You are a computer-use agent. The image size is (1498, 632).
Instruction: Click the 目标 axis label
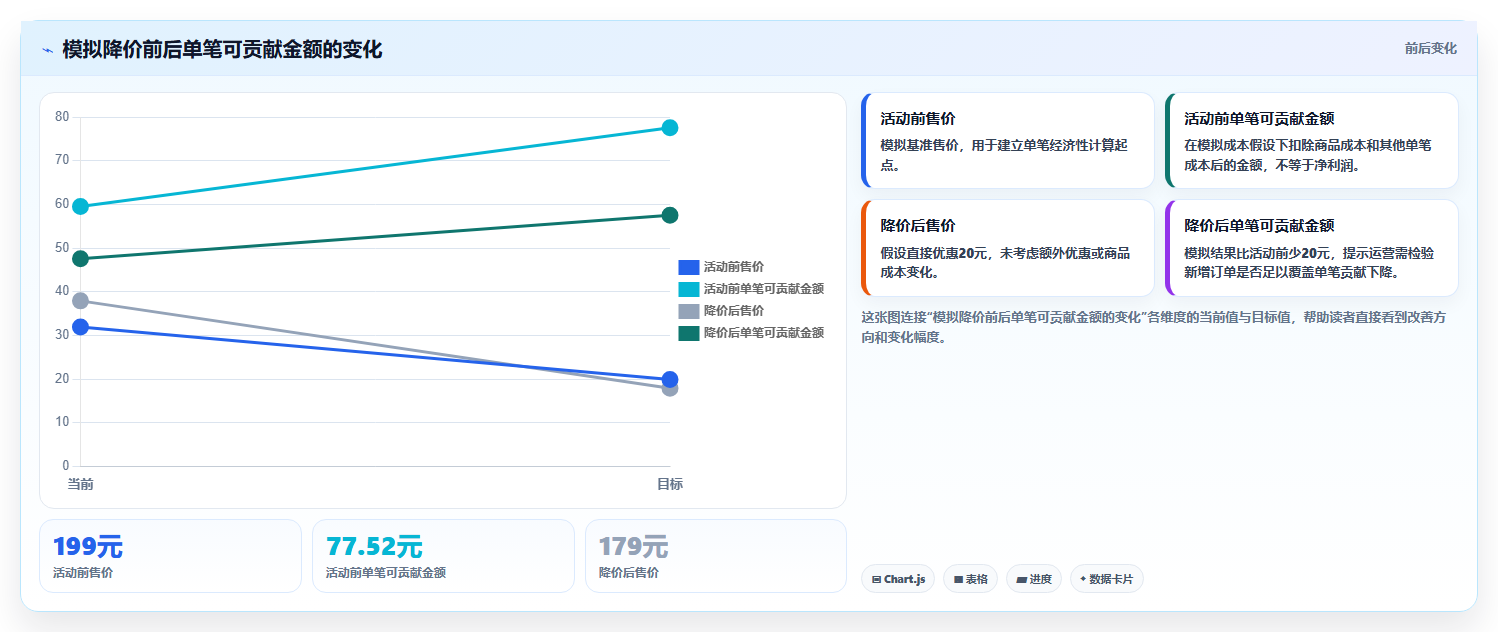coord(670,484)
